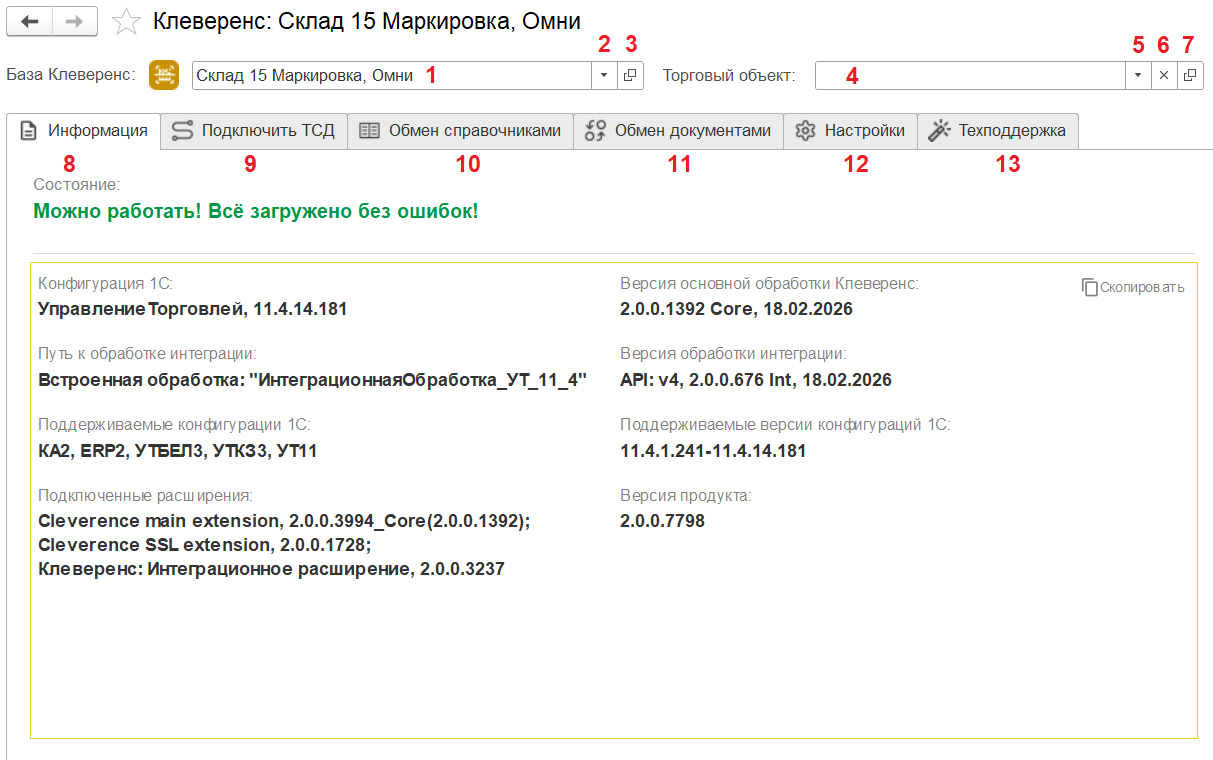Clear the Торговый объект field

click(x=1164, y=75)
